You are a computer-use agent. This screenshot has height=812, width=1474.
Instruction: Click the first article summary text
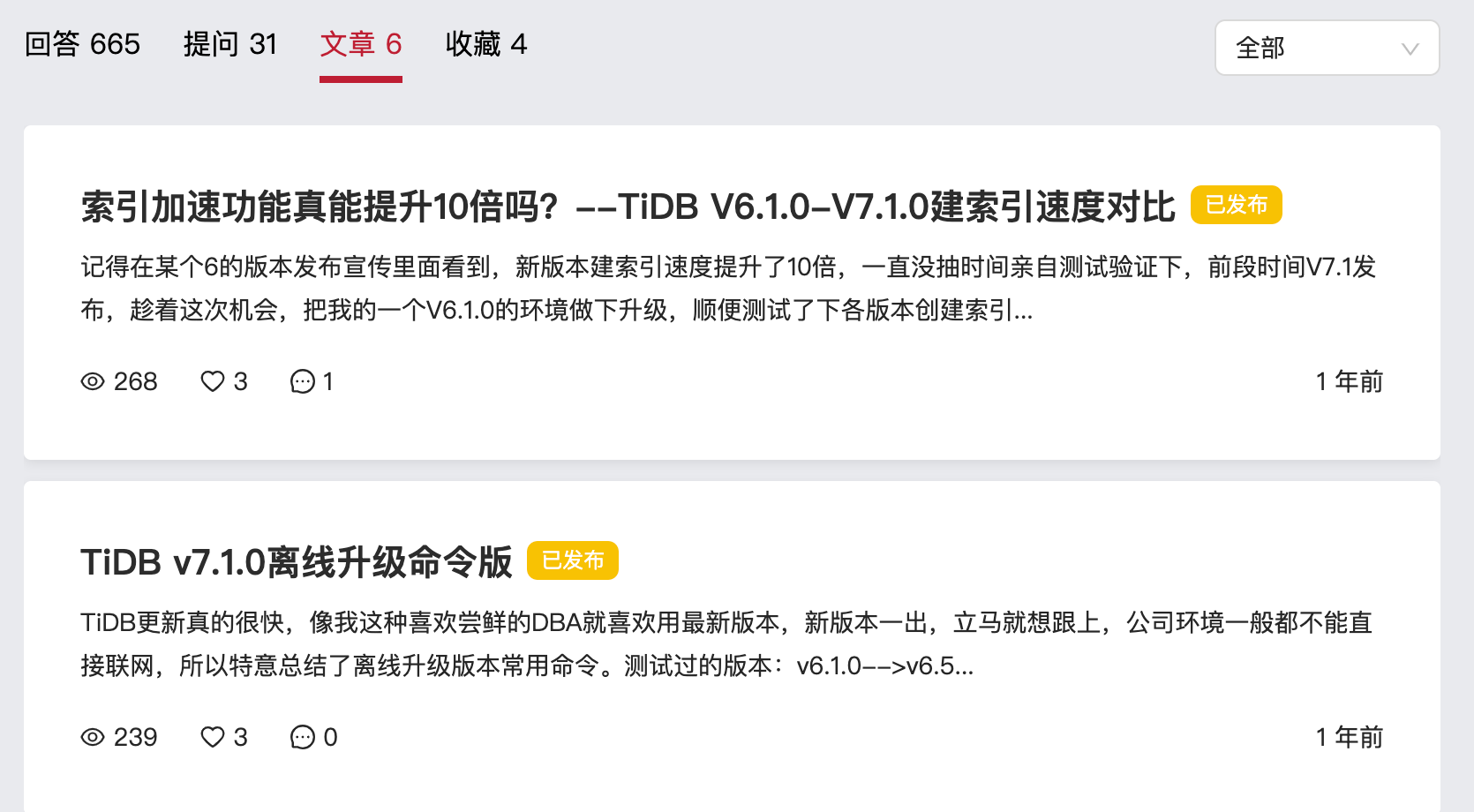(x=728, y=289)
